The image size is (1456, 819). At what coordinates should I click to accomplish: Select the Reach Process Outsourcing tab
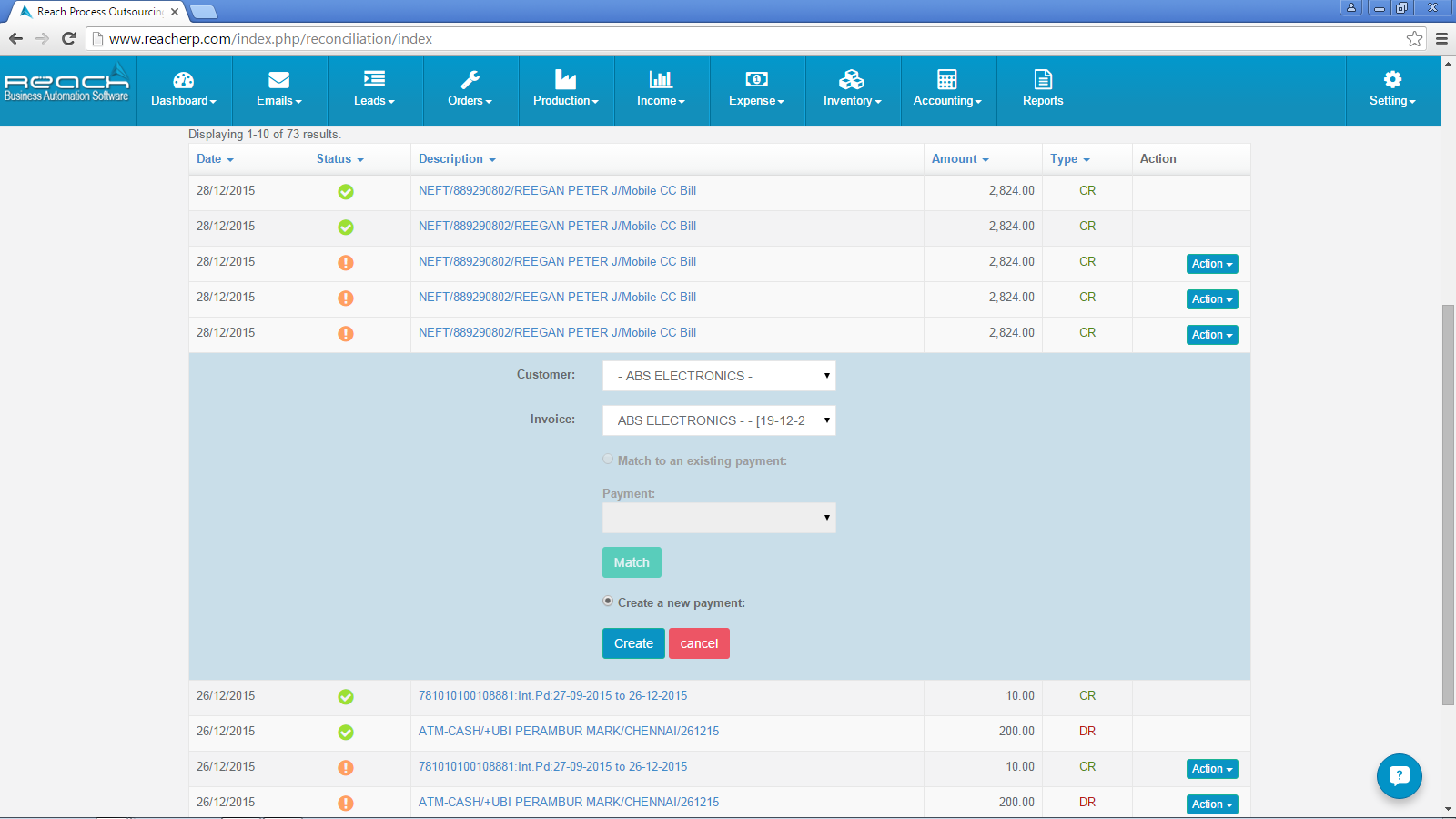[x=98, y=12]
